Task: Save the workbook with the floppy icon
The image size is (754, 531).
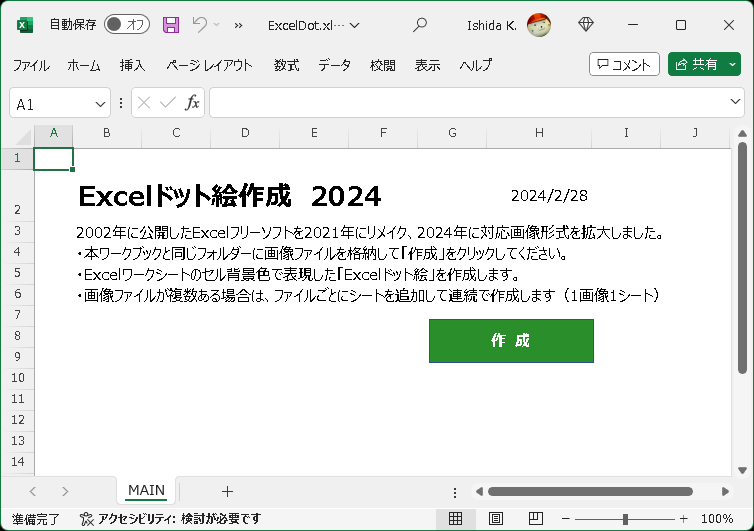Action: coord(171,25)
